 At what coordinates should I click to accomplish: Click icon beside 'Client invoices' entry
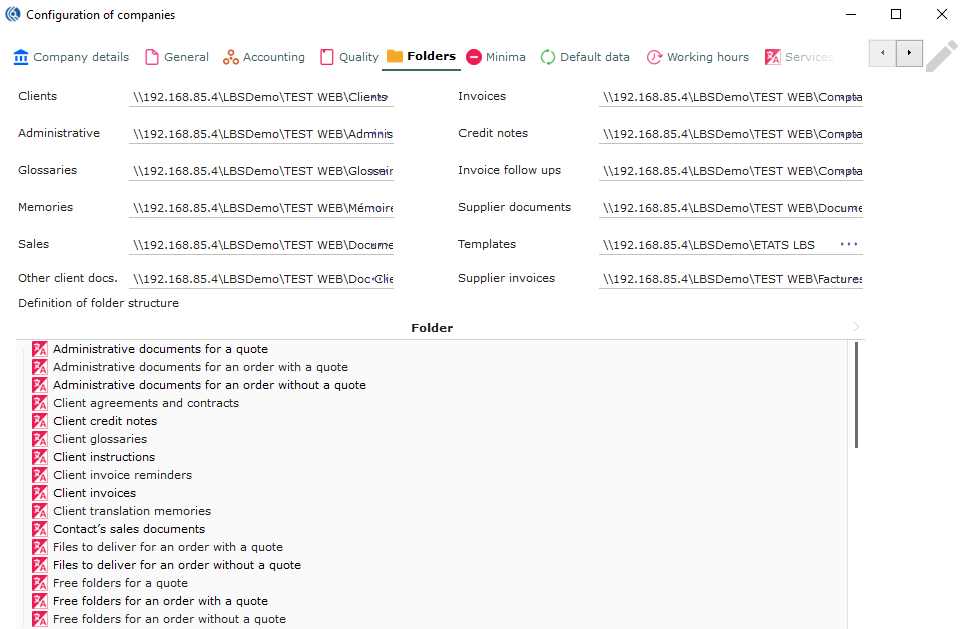click(40, 493)
